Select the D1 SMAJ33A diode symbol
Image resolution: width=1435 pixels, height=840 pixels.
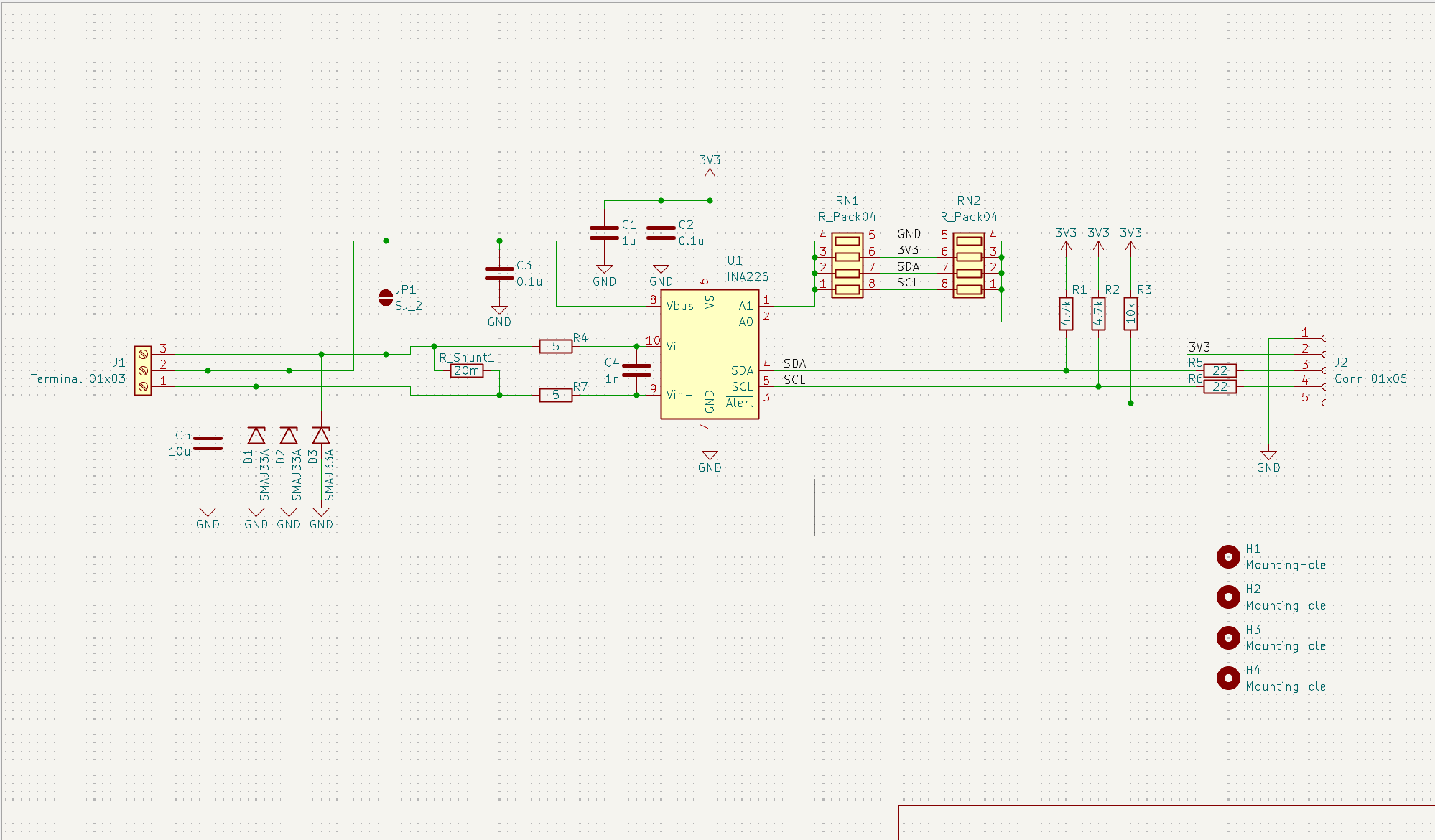(256, 436)
